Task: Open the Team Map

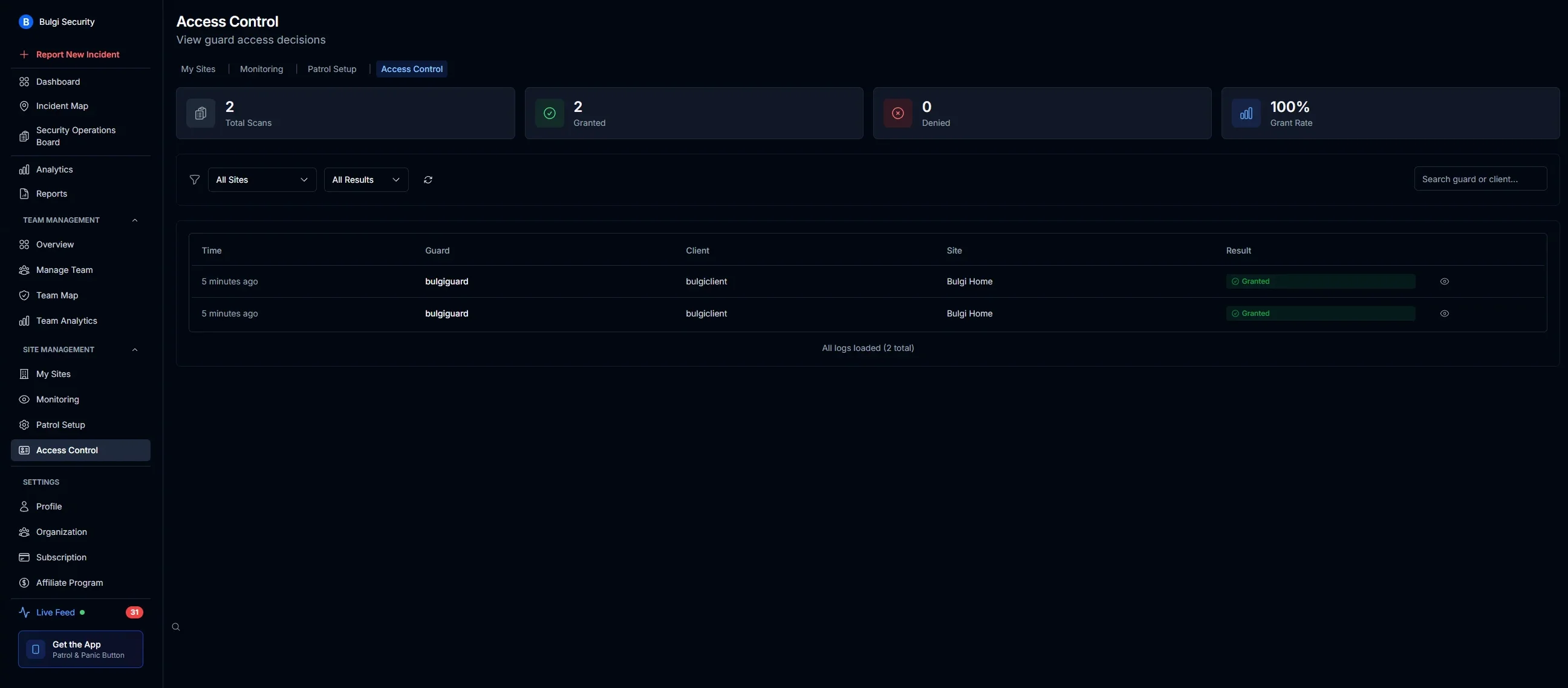Action: [x=56, y=295]
